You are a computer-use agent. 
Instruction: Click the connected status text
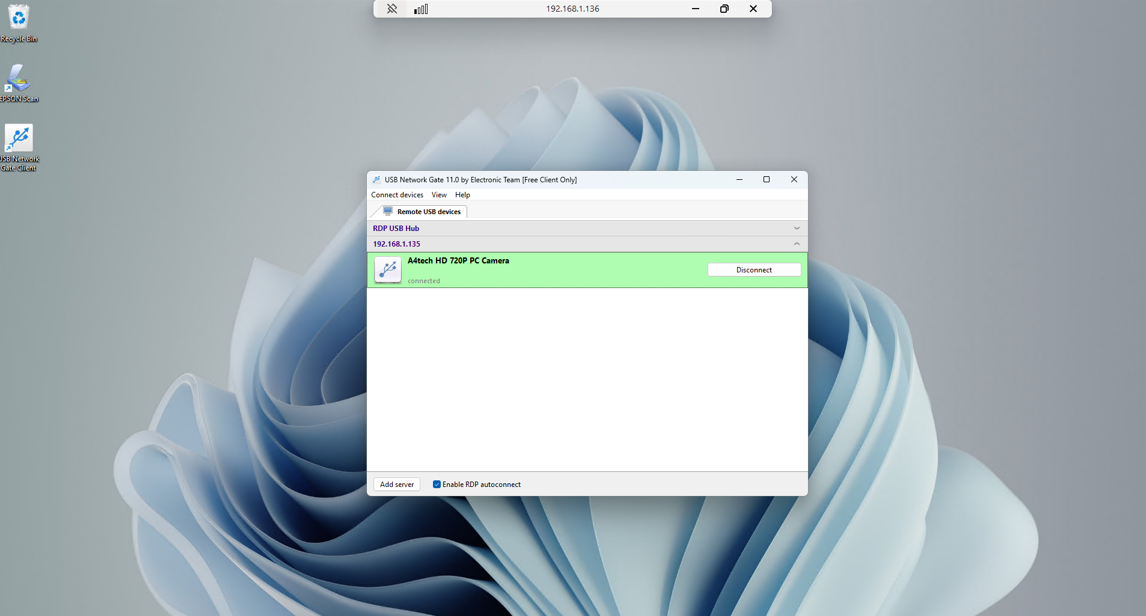tap(424, 281)
